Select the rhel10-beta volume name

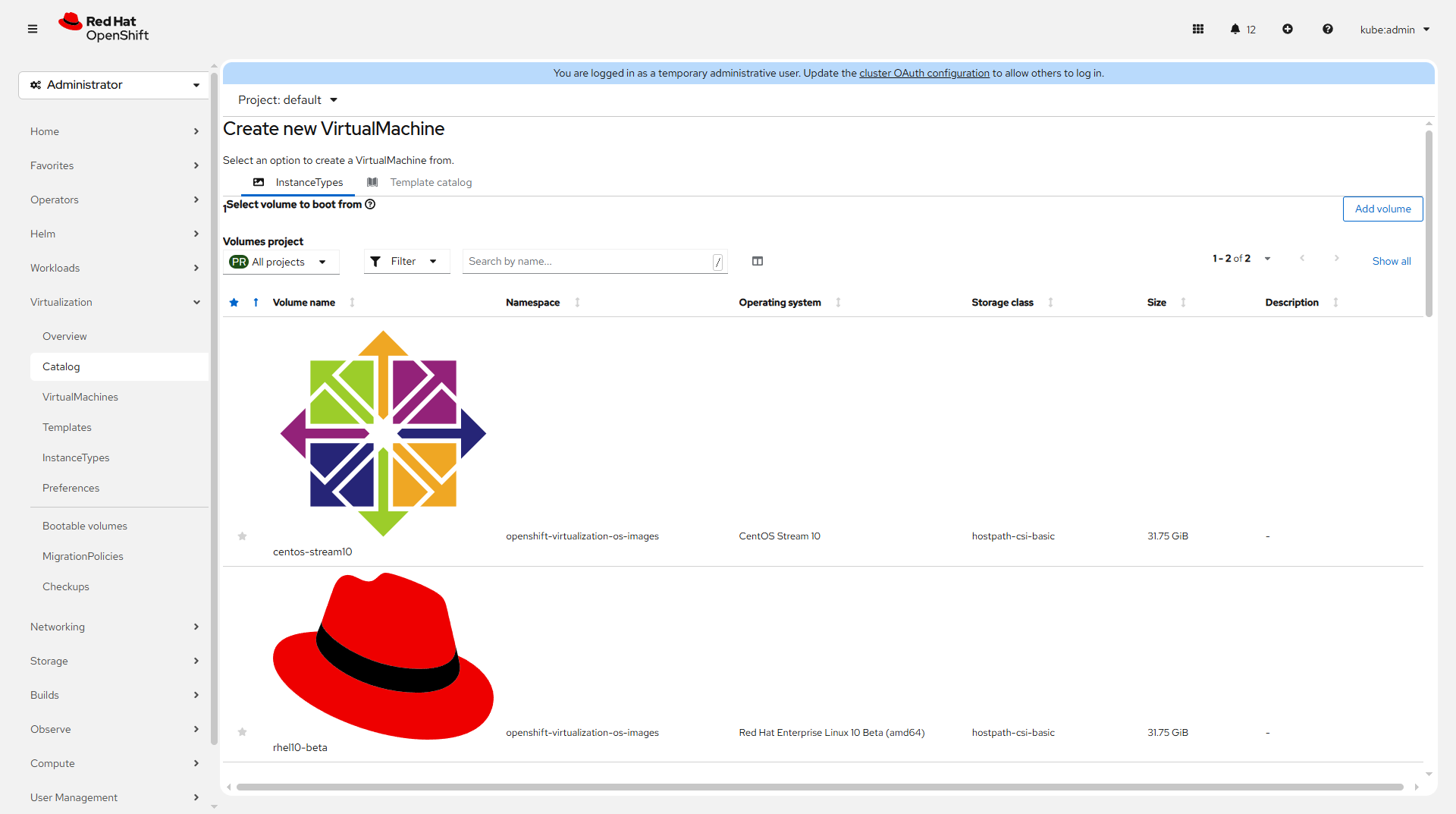coord(300,747)
